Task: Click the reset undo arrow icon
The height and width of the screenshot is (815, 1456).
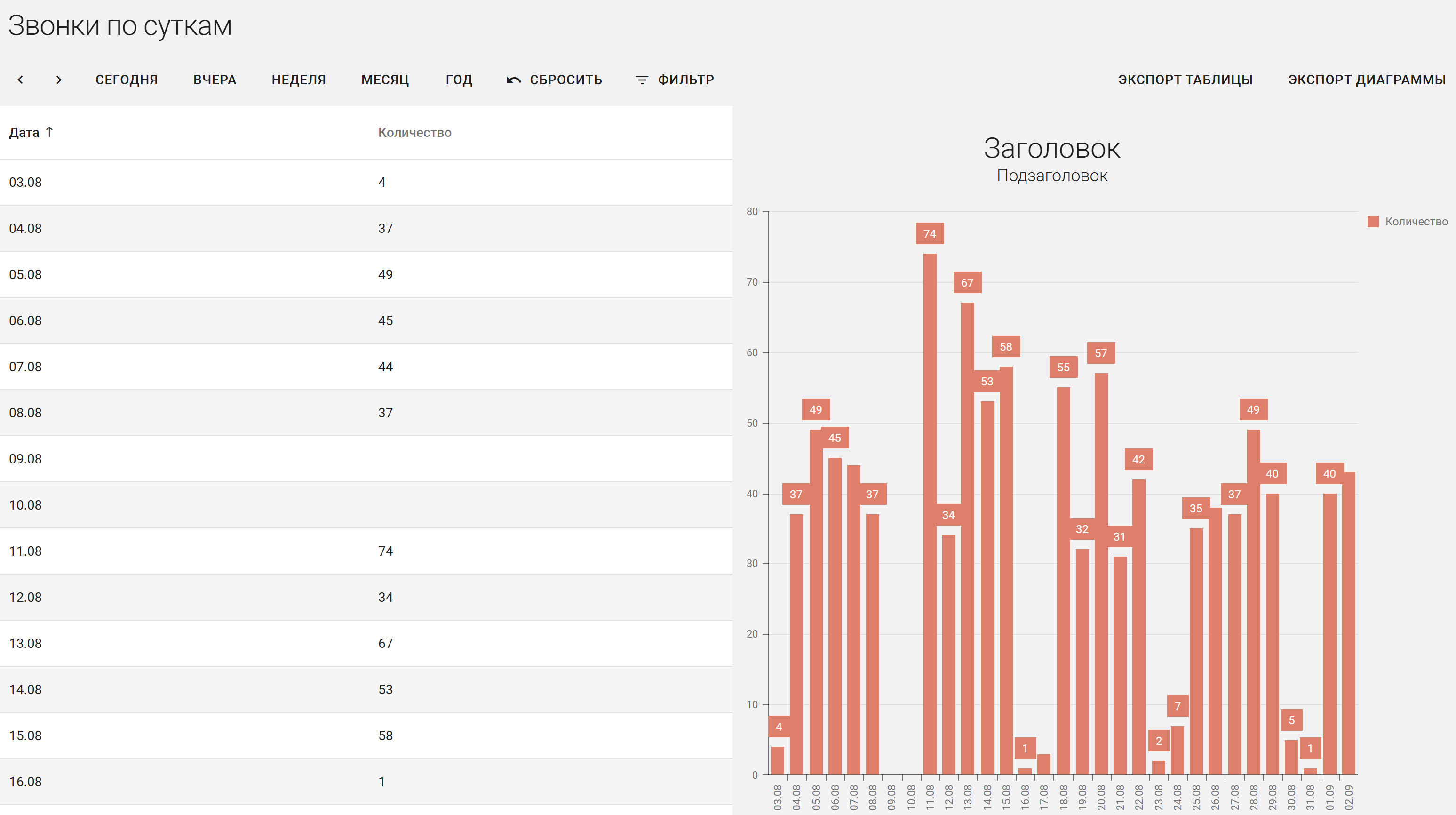Action: click(x=513, y=80)
